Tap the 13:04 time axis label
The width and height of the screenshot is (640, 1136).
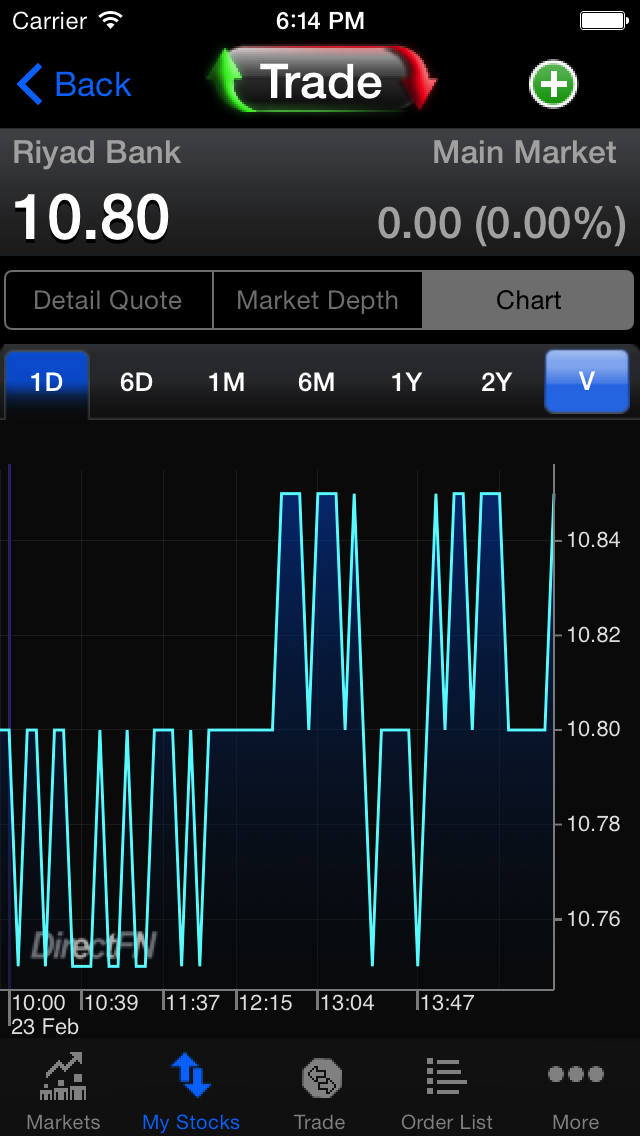pyautogui.click(x=348, y=1003)
